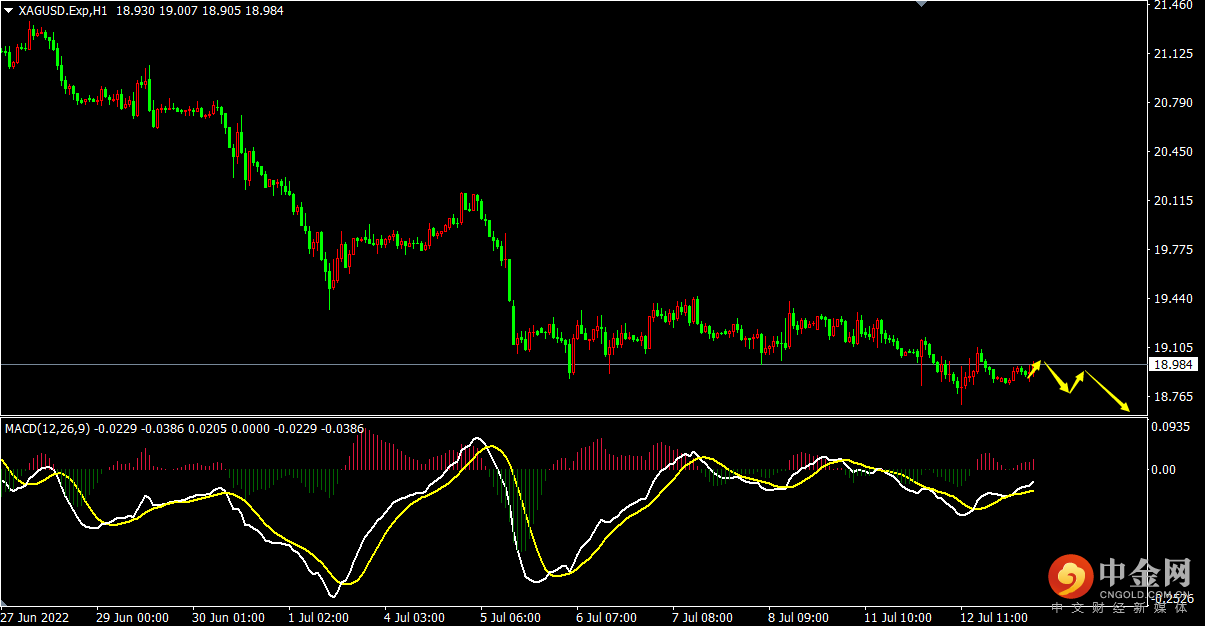Click the 21.460 price axis level
Image resolution: width=1205 pixels, height=626 pixels.
(1172, 6)
